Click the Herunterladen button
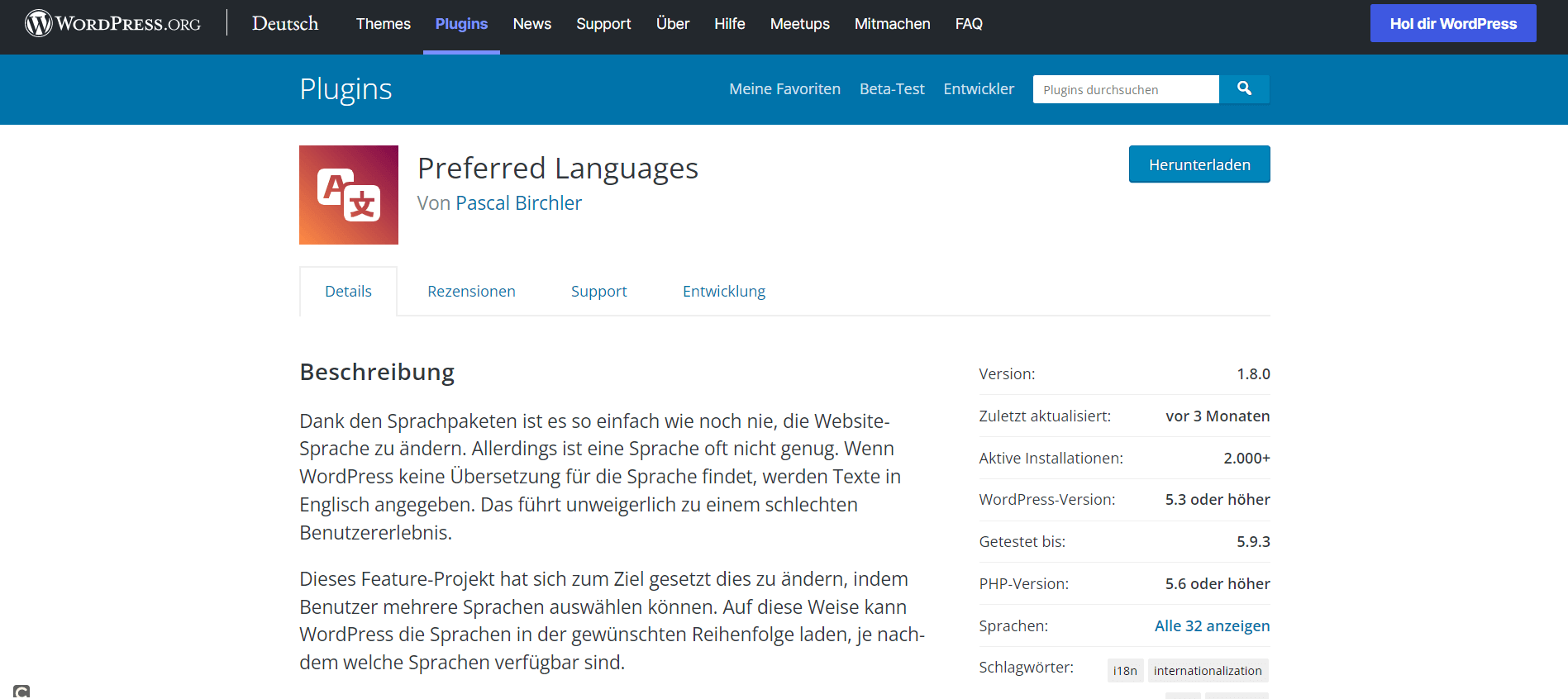The image size is (1568, 699). coord(1199,164)
